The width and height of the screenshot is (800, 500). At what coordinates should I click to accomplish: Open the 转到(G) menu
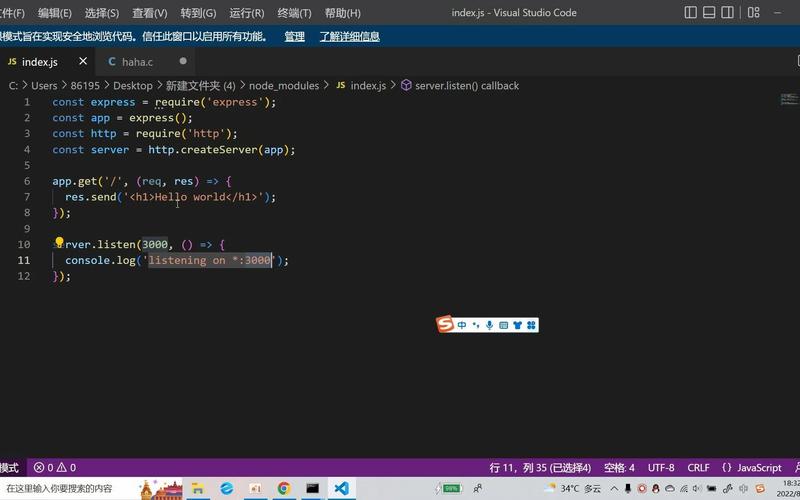(x=198, y=13)
